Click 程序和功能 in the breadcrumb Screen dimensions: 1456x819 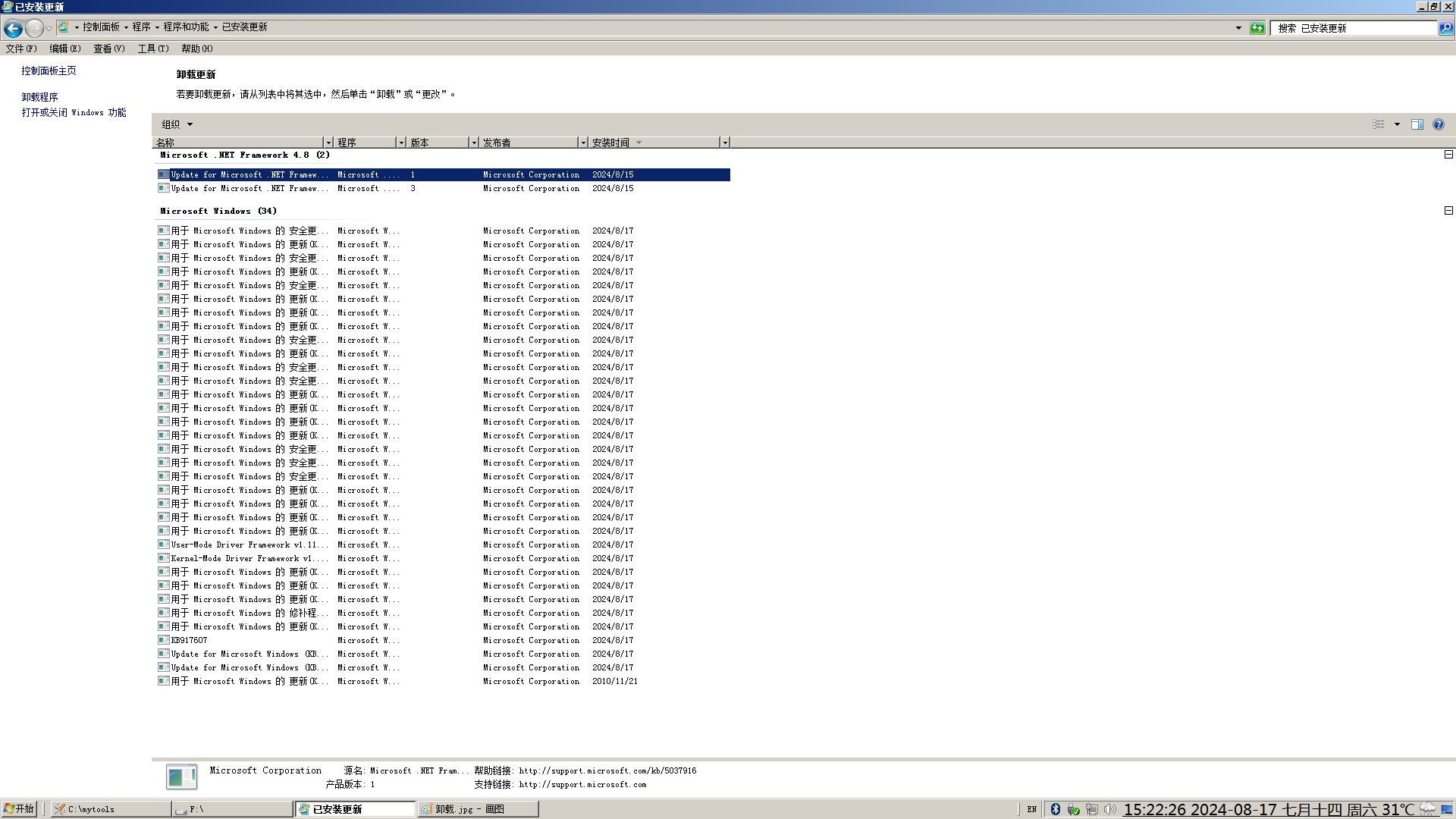pos(186,27)
